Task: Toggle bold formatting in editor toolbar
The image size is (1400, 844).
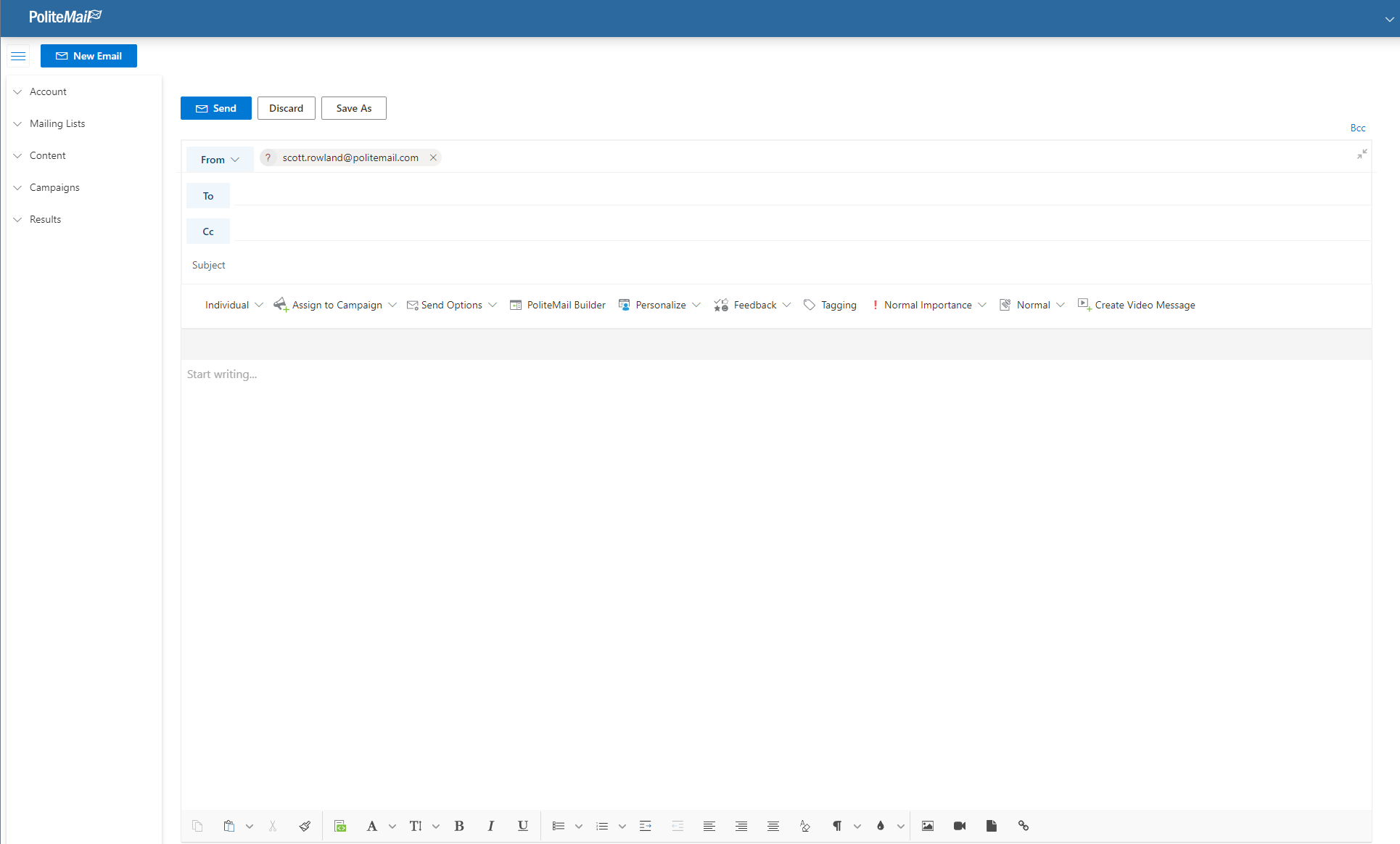Action: point(458,826)
